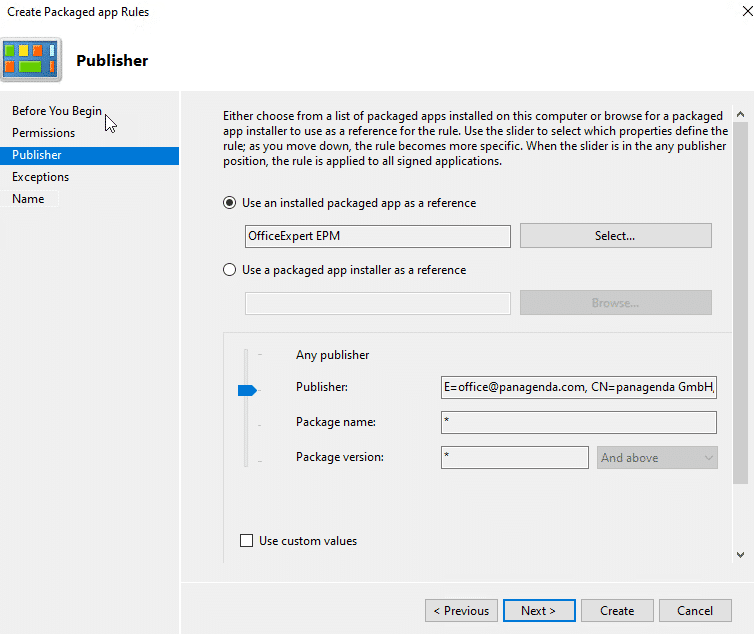Click the 'Publisher:' label
754x634 pixels.
tap(322, 387)
